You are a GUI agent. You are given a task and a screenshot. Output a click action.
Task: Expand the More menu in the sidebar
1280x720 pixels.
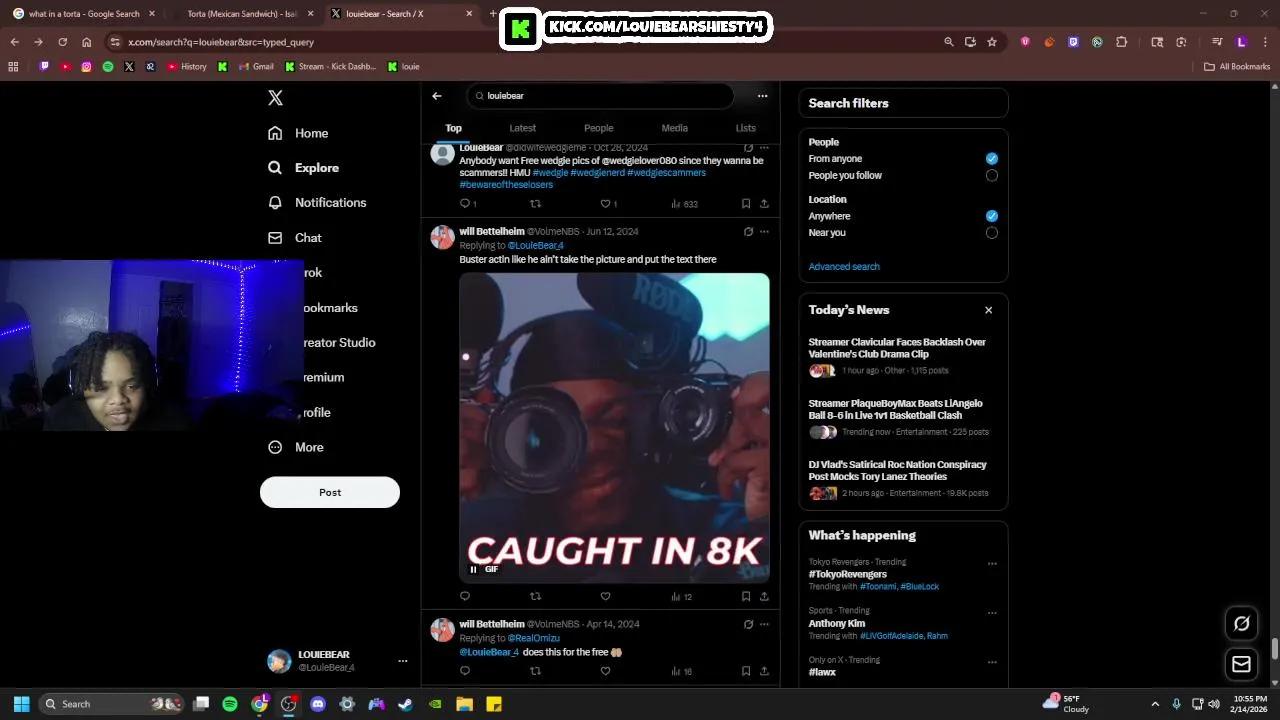[x=296, y=447]
